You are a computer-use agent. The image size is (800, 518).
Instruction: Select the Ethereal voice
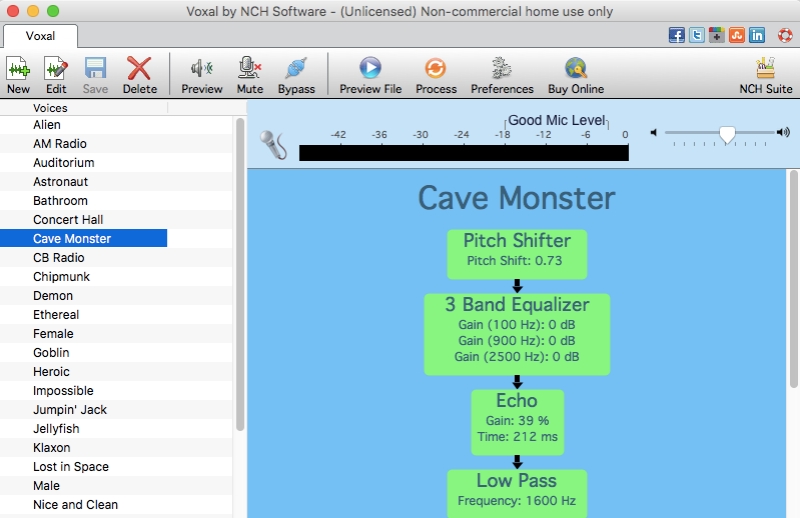pyautogui.click(x=116, y=314)
